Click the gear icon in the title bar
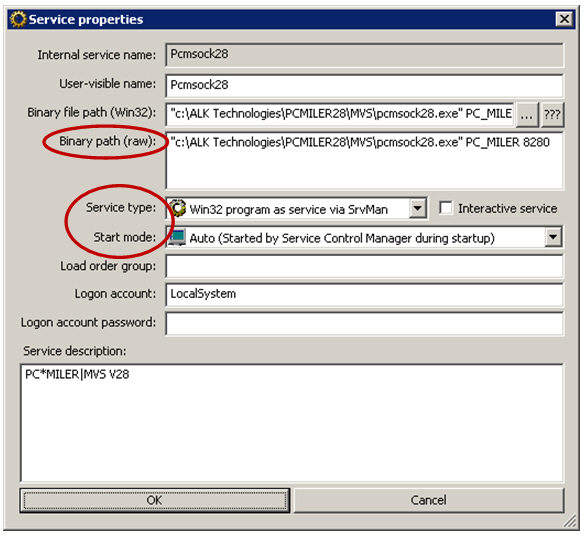Image resolution: width=588 pixels, height=538 pixels. [18, 19]
